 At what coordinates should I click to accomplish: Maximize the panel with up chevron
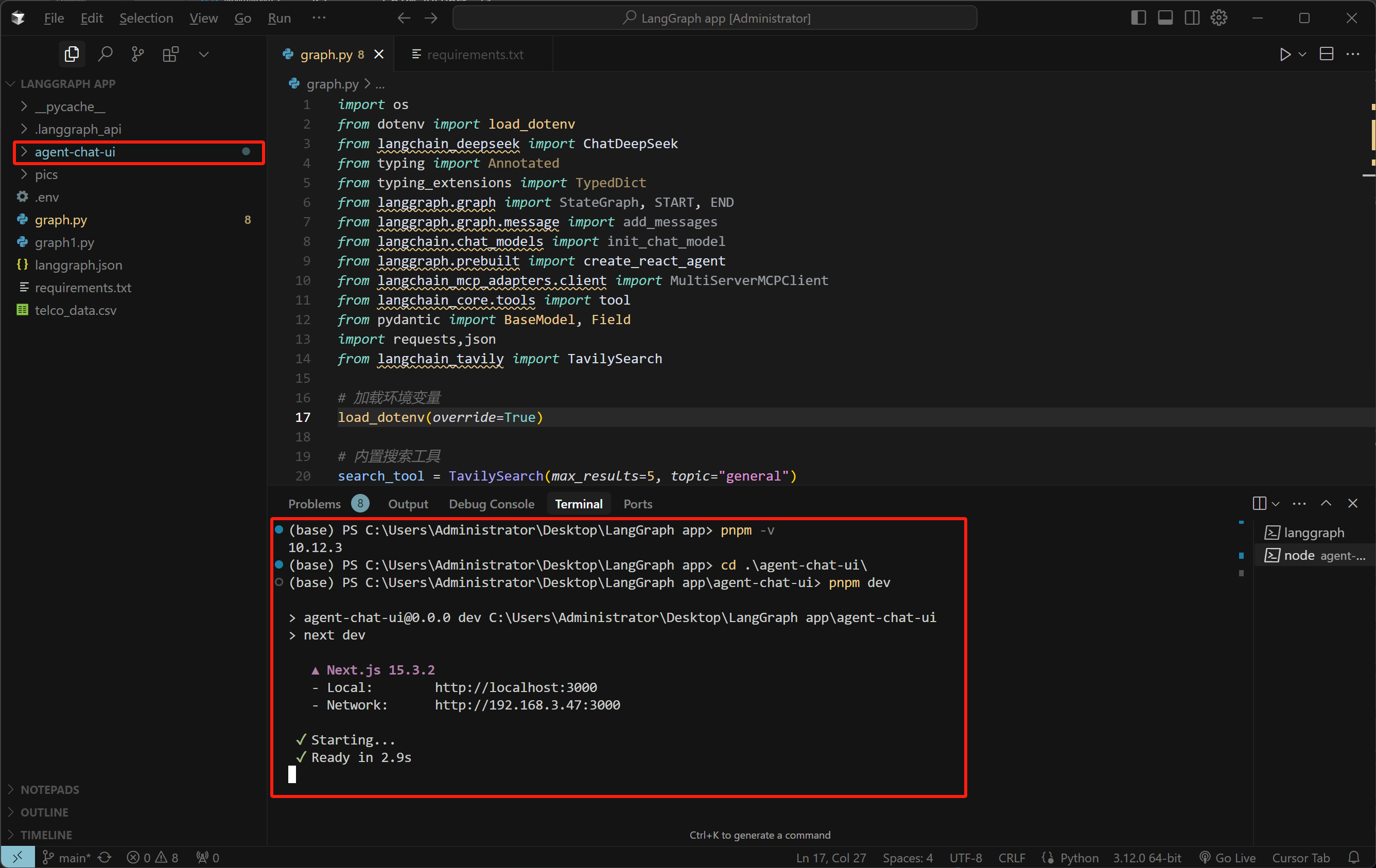coord(1326,504)
